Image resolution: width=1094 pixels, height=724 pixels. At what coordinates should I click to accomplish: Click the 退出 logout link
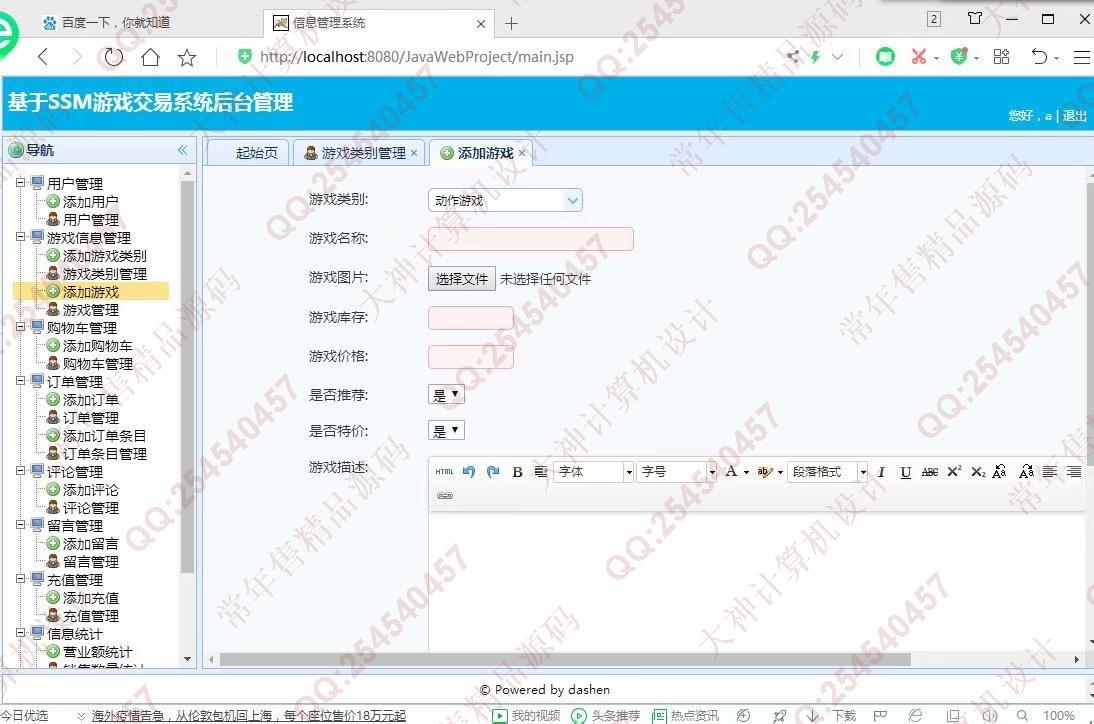(x=1074, y=116)
